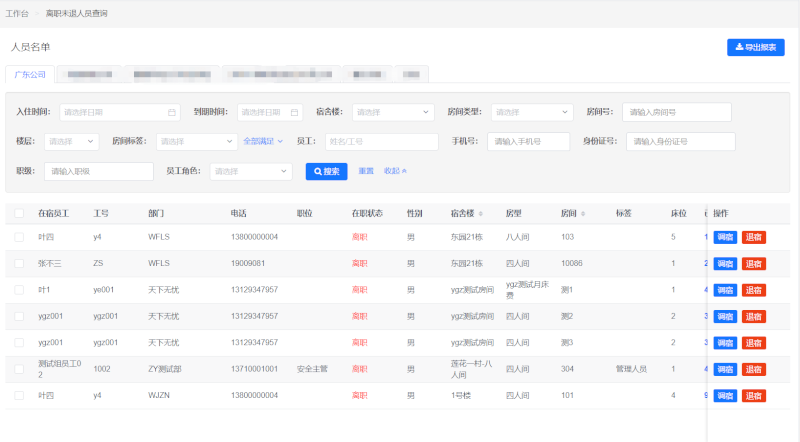
Task: Click 调宿 for 张不三
Action: pyautogui.click(x=725, y=264)
